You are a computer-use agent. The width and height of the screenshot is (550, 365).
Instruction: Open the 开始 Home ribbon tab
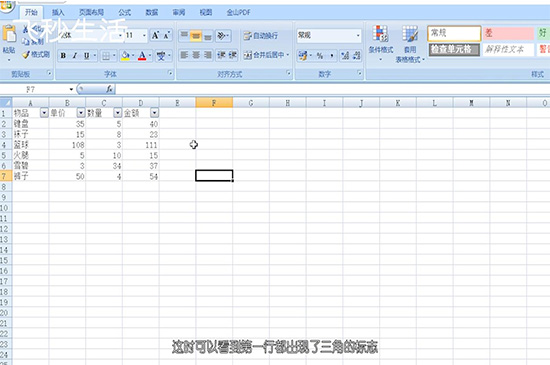pos(31,12)
